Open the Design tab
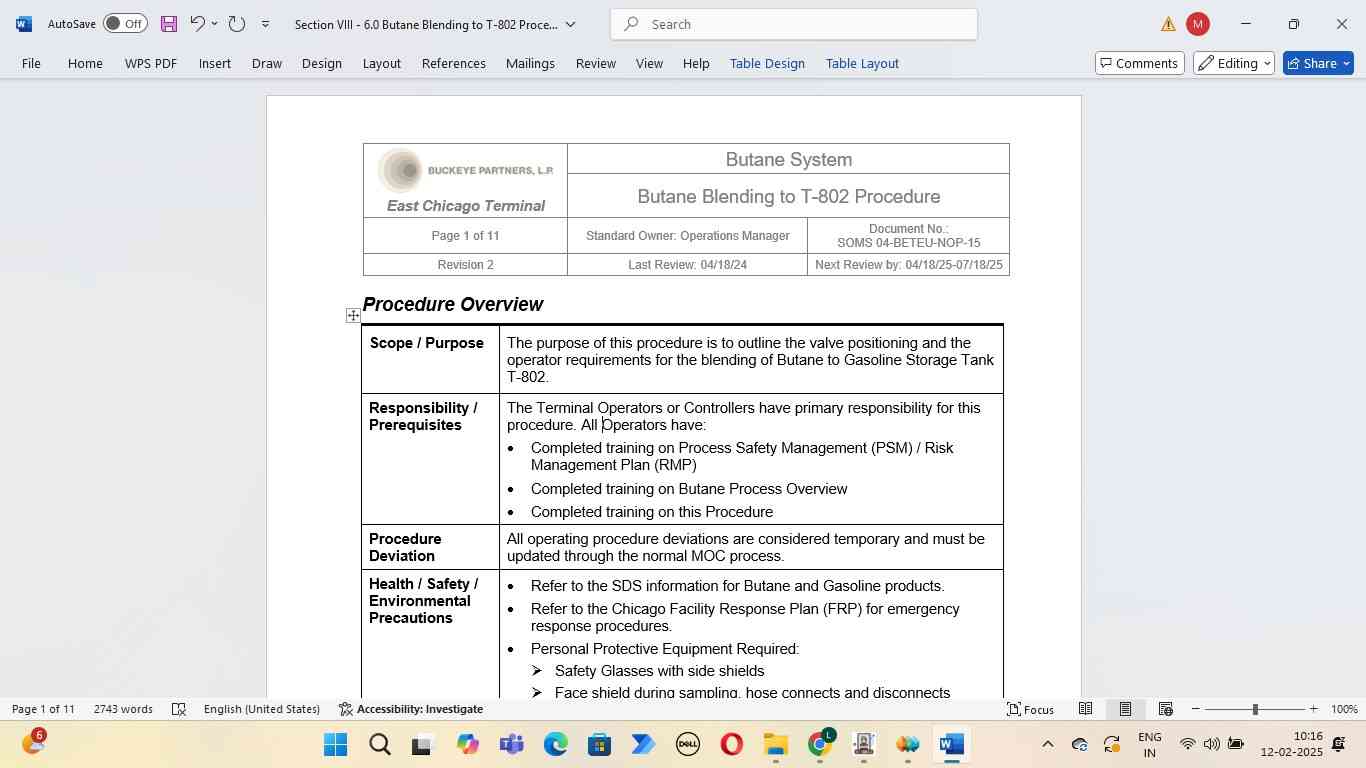The image size is (1366, 768). pos(322,63)
